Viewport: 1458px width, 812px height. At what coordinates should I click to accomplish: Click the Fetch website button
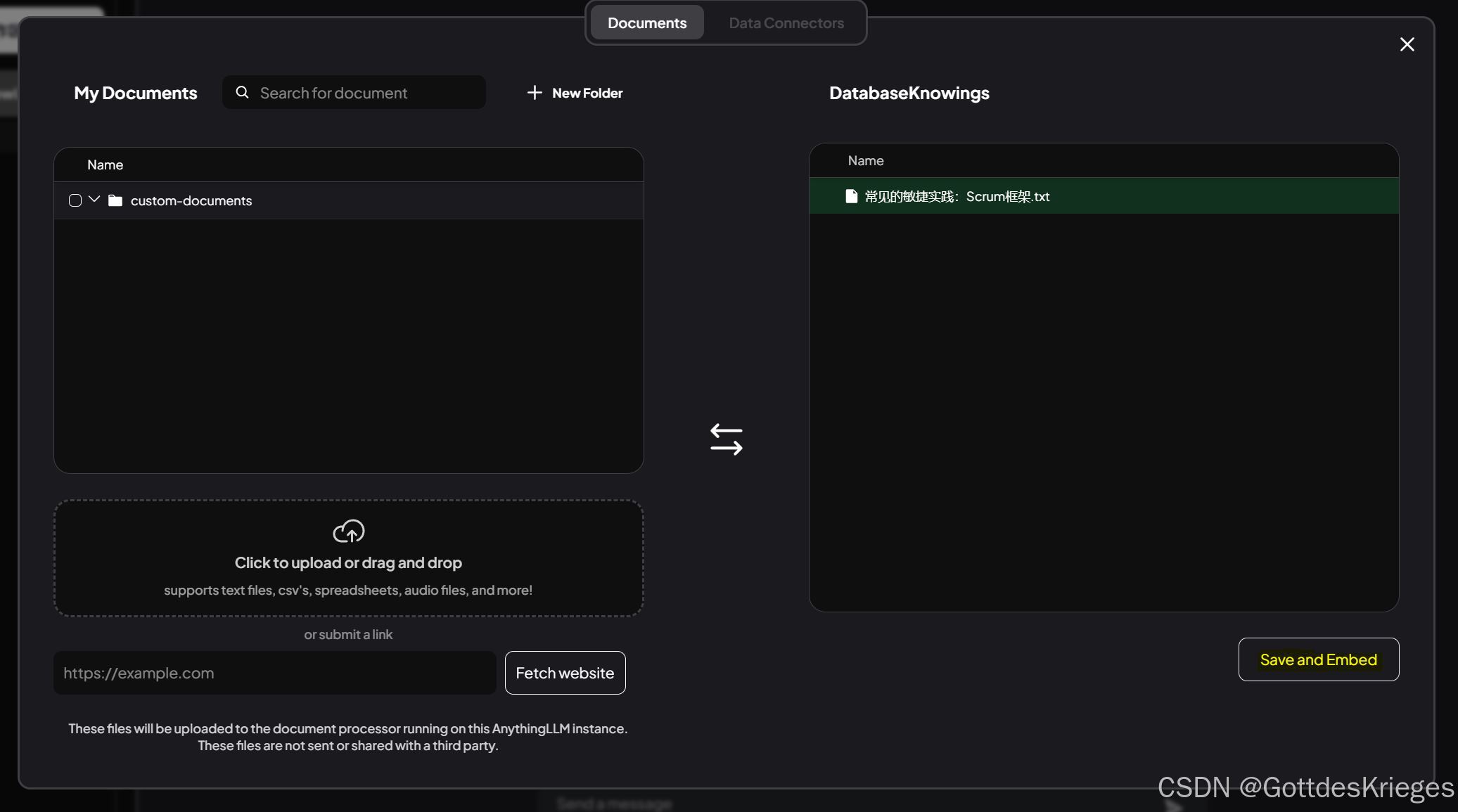[565, 673]
